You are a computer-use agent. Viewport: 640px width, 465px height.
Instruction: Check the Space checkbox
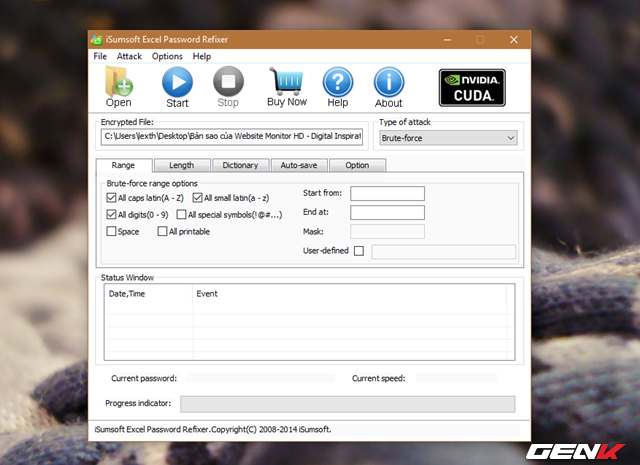pos(111,231)
